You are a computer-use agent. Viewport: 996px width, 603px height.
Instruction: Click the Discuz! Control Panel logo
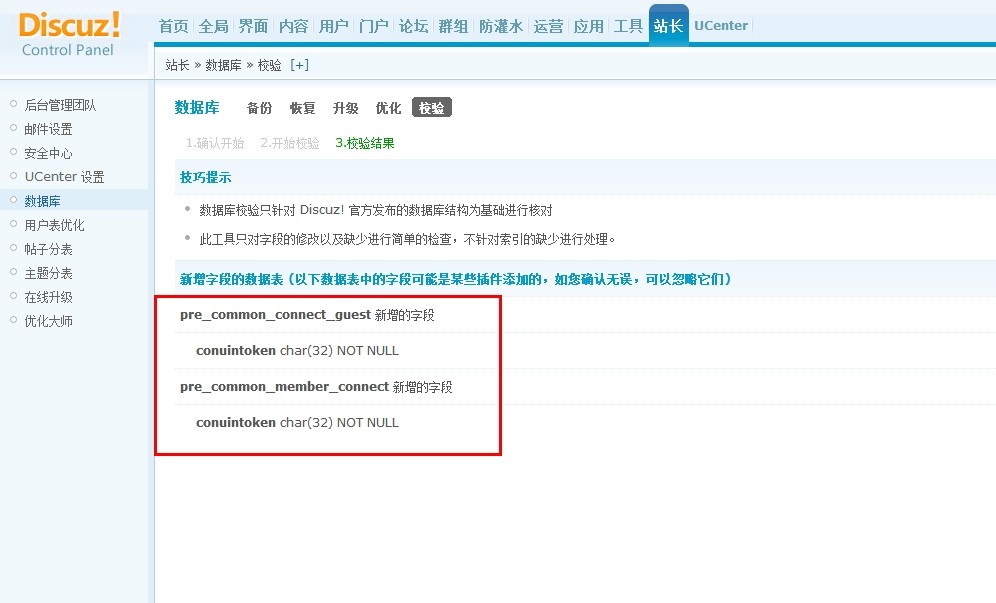tap(69, 34)
